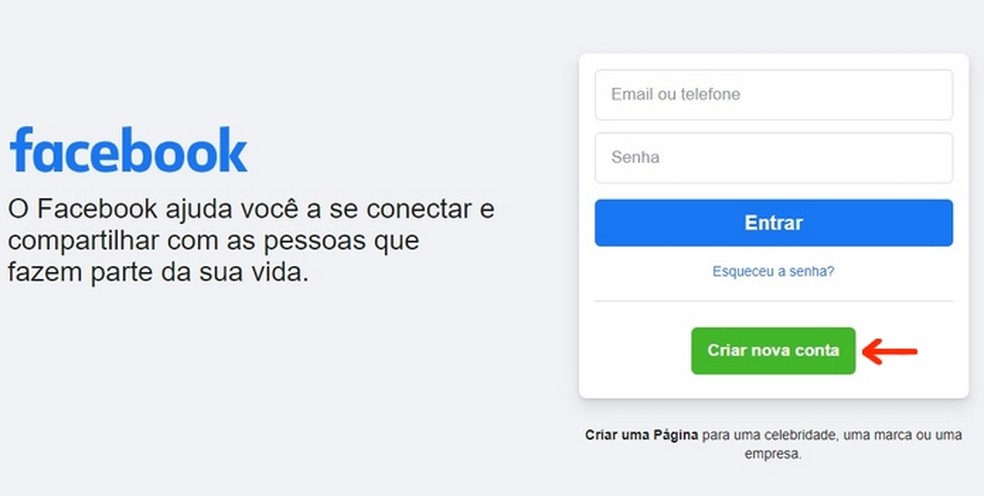
Task: Click the horizontal divider in login card
Action: point(773,301)
